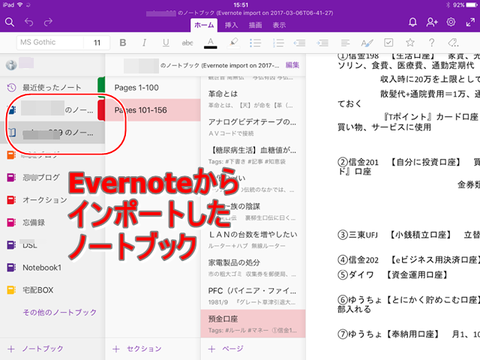Image resolution: width=480 pixels, height=360 pixels.
Task: Open the 家電製品の処分 page
Action: (x=253, y=268)
